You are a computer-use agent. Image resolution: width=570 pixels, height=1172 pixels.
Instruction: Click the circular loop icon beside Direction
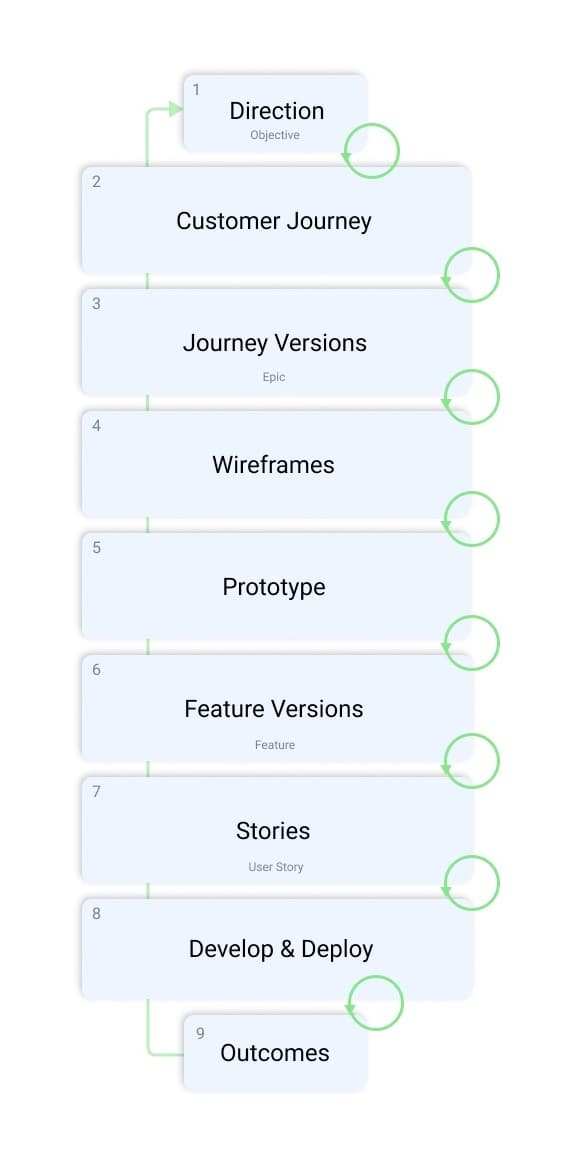coord(371,151)
